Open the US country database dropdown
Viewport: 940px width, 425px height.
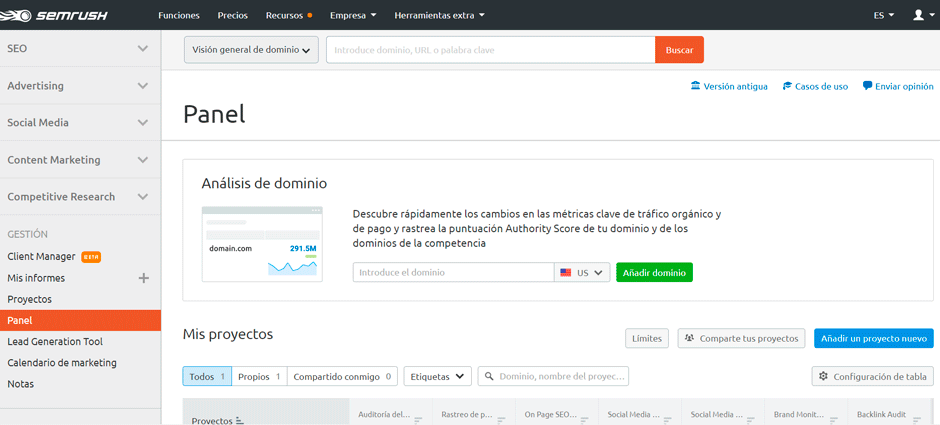[x=582, y=272]
